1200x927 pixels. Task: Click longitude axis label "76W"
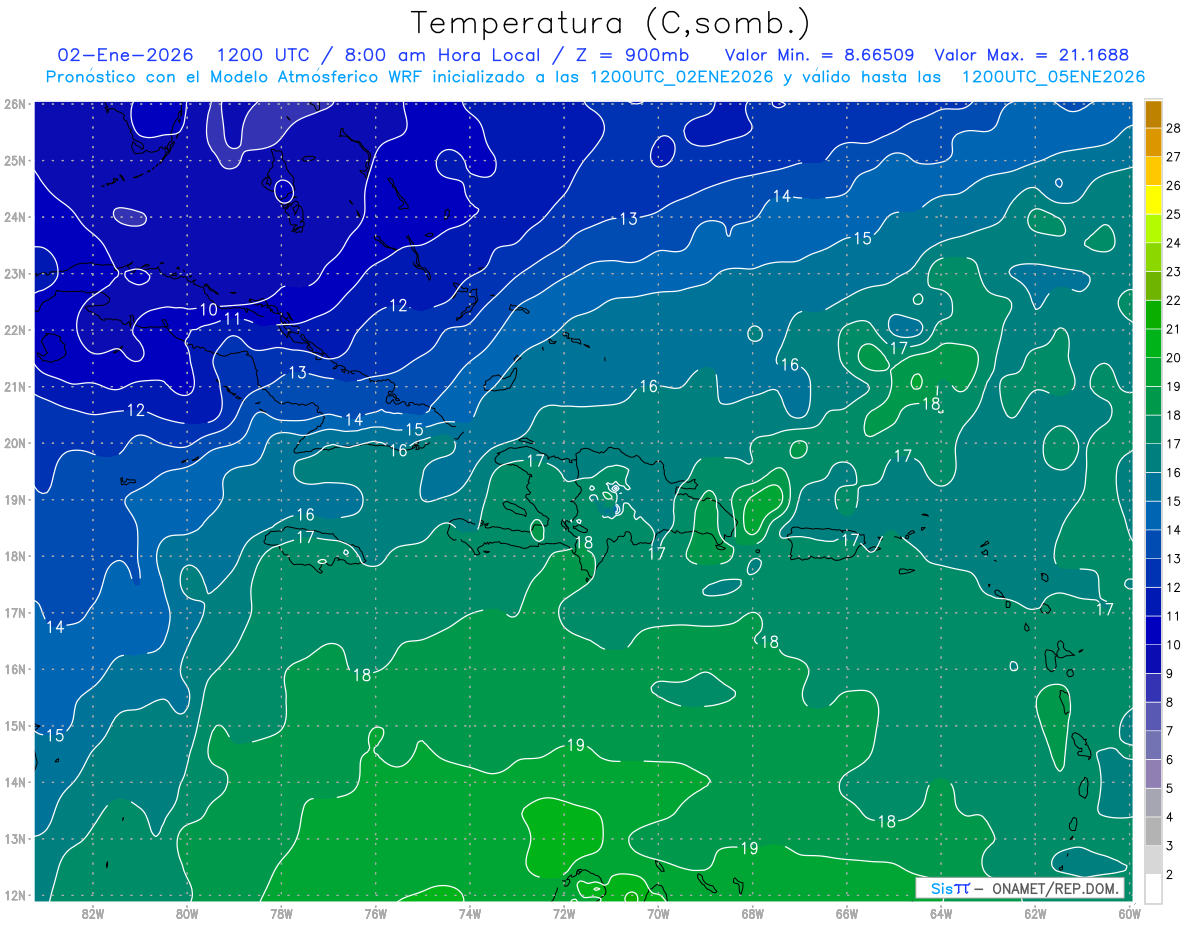[x=375, y=913]
